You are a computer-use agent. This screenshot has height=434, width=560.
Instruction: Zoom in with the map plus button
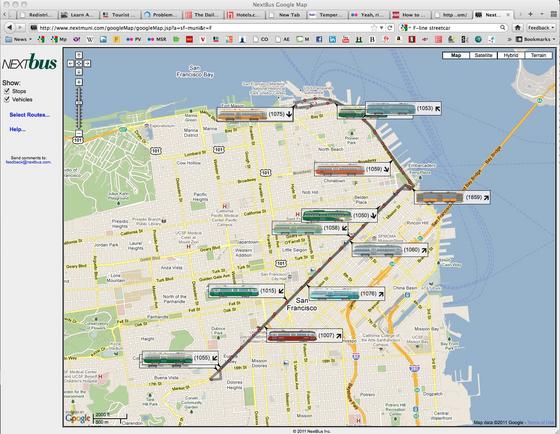click(79, 82)
